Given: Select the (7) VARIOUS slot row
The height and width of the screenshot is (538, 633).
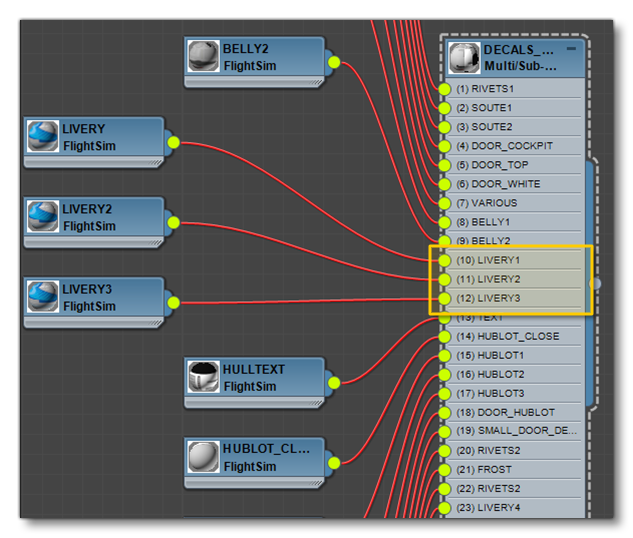Looking at the screenshot, I should point(516,203).
